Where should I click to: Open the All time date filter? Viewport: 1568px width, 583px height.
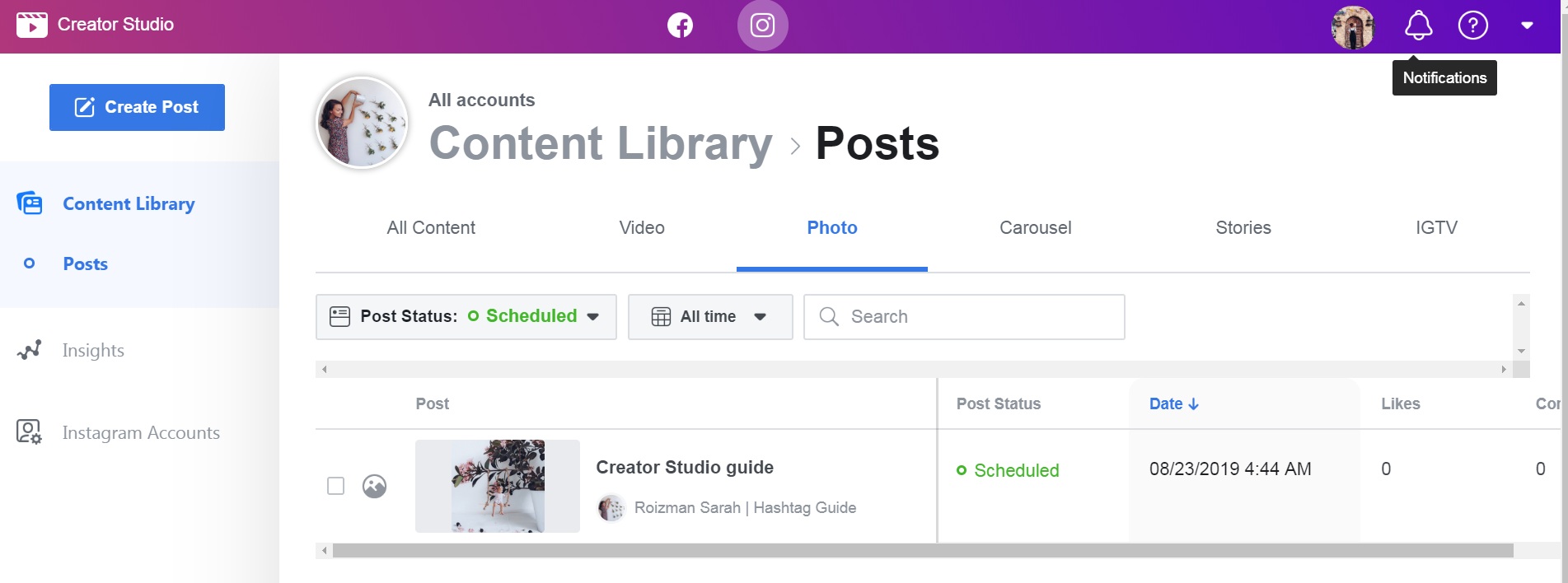710,317
